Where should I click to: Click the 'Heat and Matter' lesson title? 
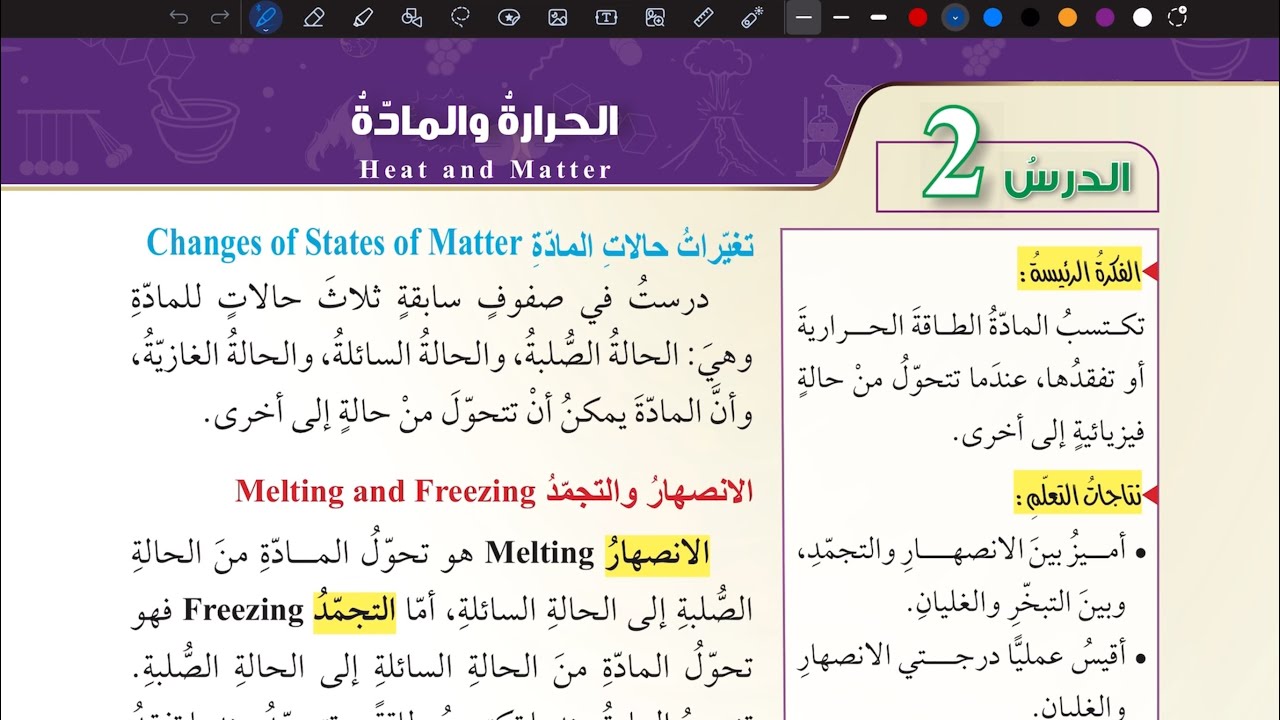click(x=485, y=170)
